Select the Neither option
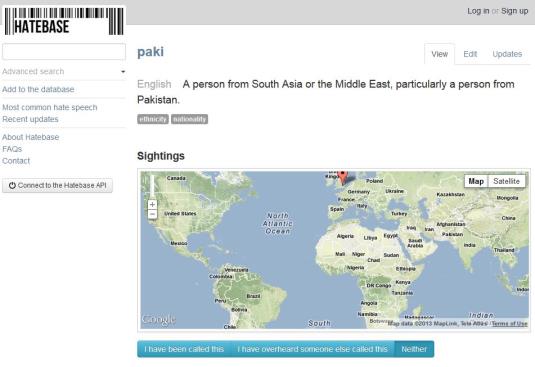Viewport: 535px width, 367px height. pyautogui.click(x=414, y=349)
